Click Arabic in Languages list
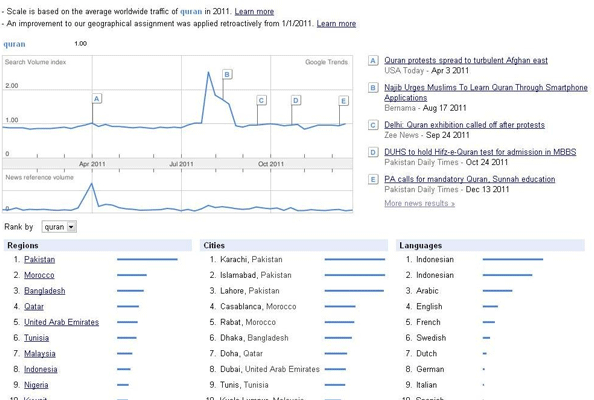This screenshot has height=400, width=594. (427, 291)
